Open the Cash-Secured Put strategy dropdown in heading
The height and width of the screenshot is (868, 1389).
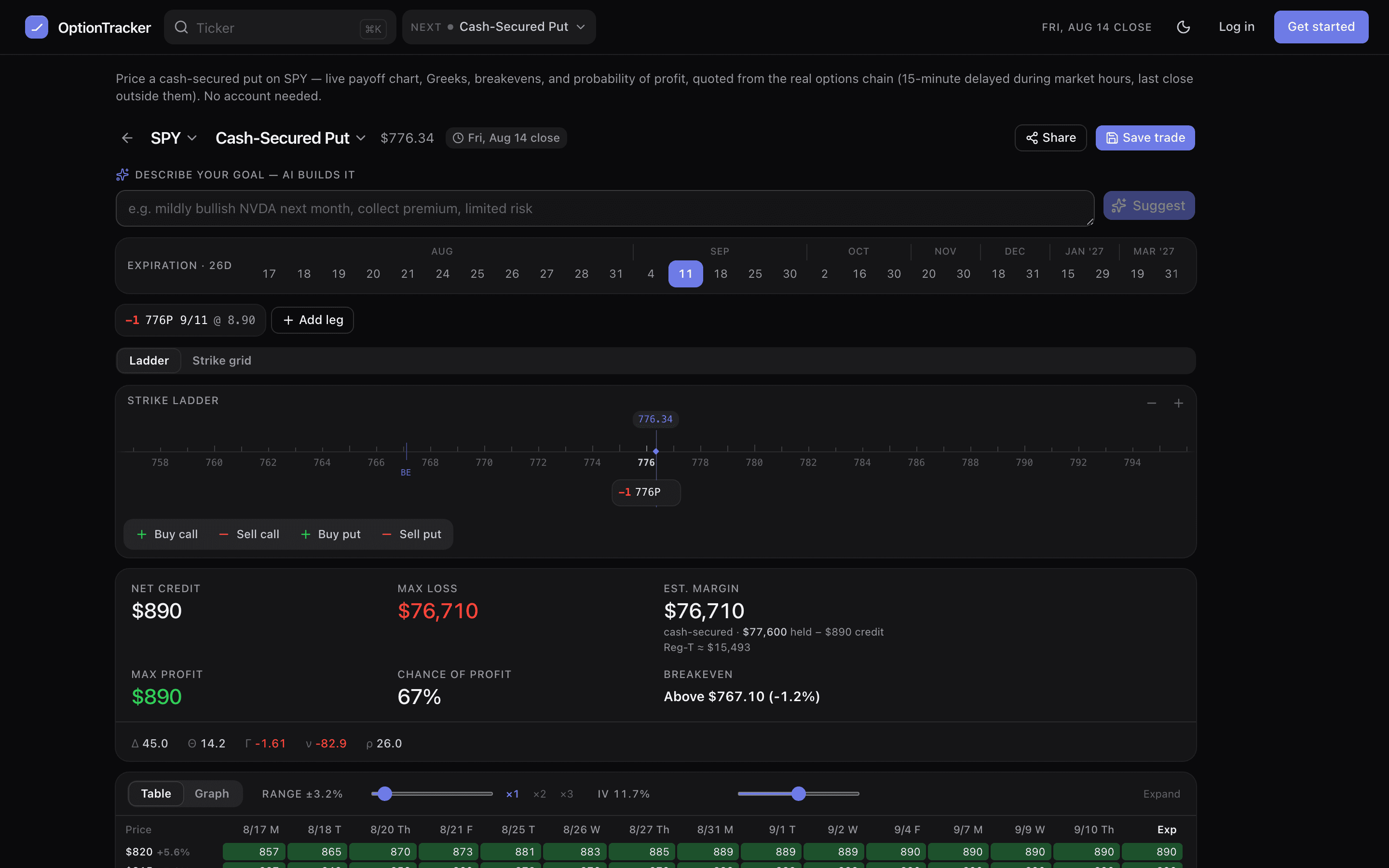pyautogui.click(x=290, y=138)
